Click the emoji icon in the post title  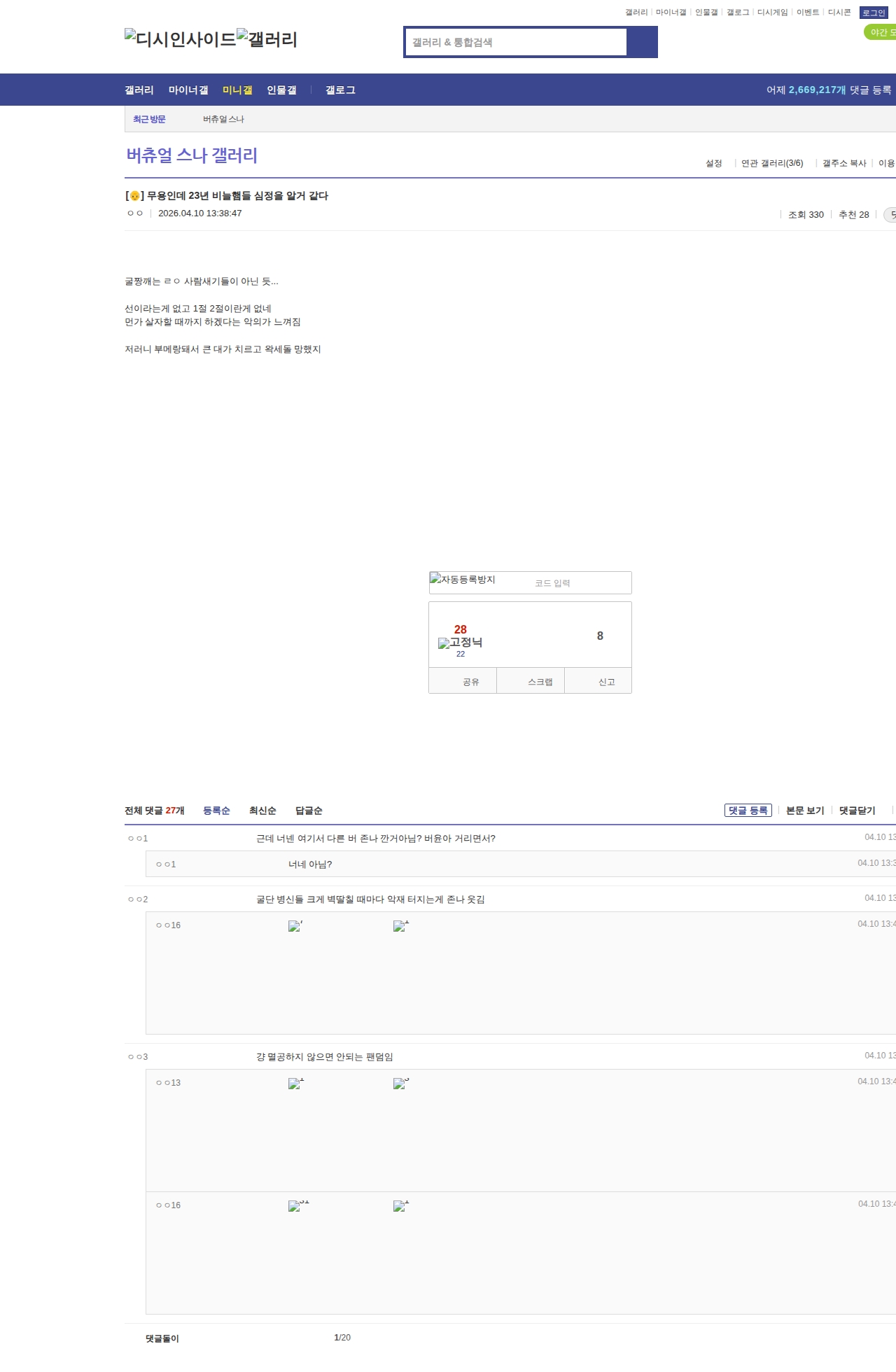135,196
